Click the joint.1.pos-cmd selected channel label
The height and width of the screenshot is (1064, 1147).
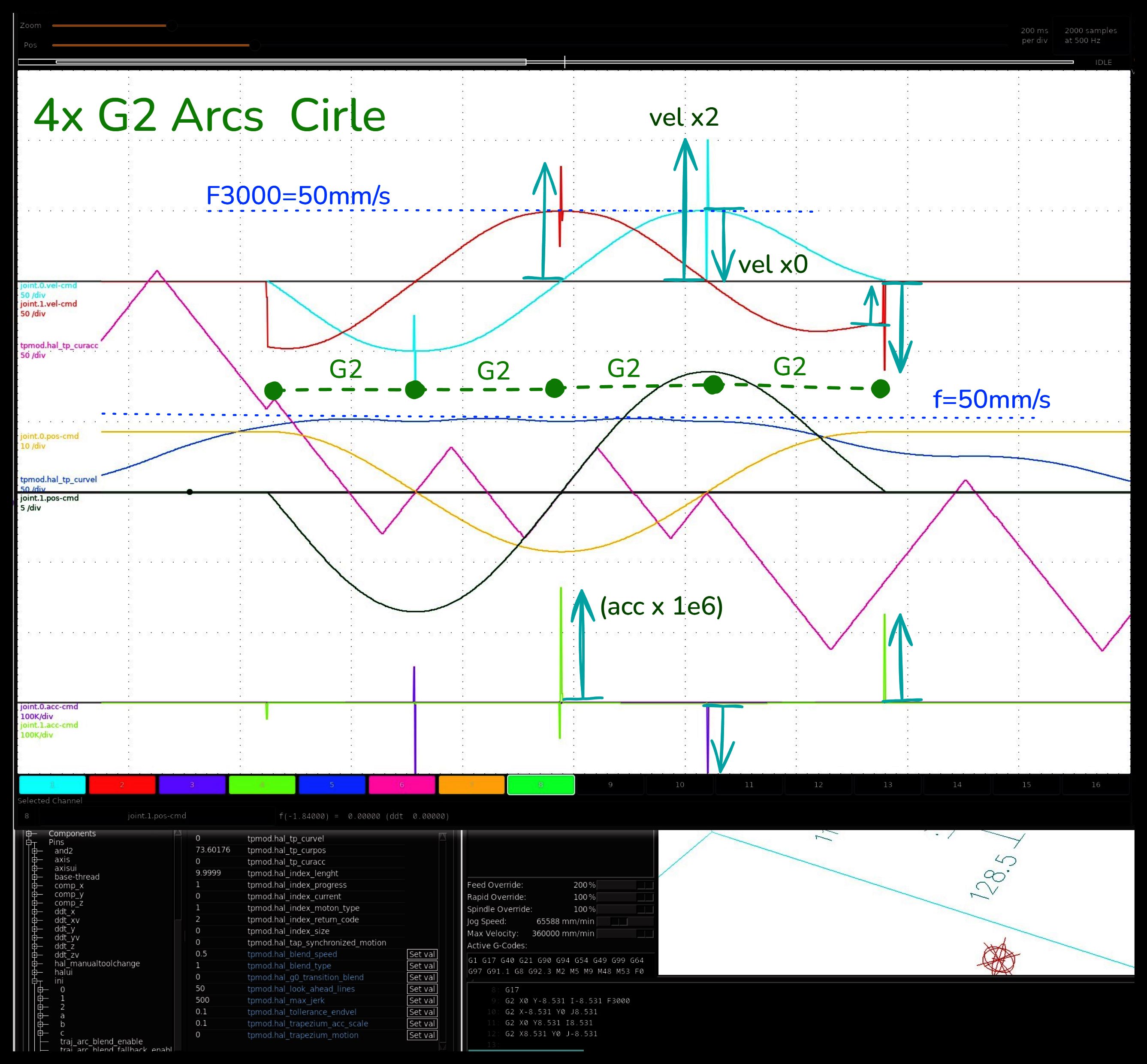[x=157, y=816]
